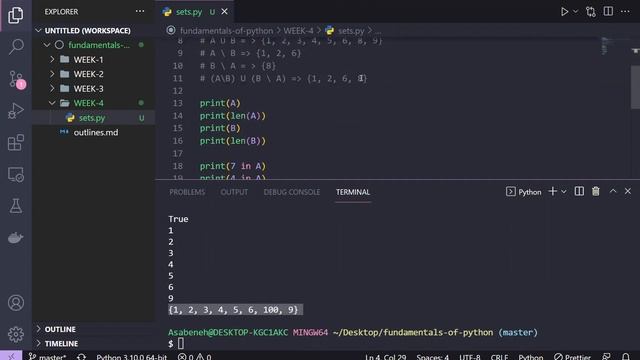Click WEEK-4 in the breadcrumb
The image size is (640, 360).
click(298, 31)
